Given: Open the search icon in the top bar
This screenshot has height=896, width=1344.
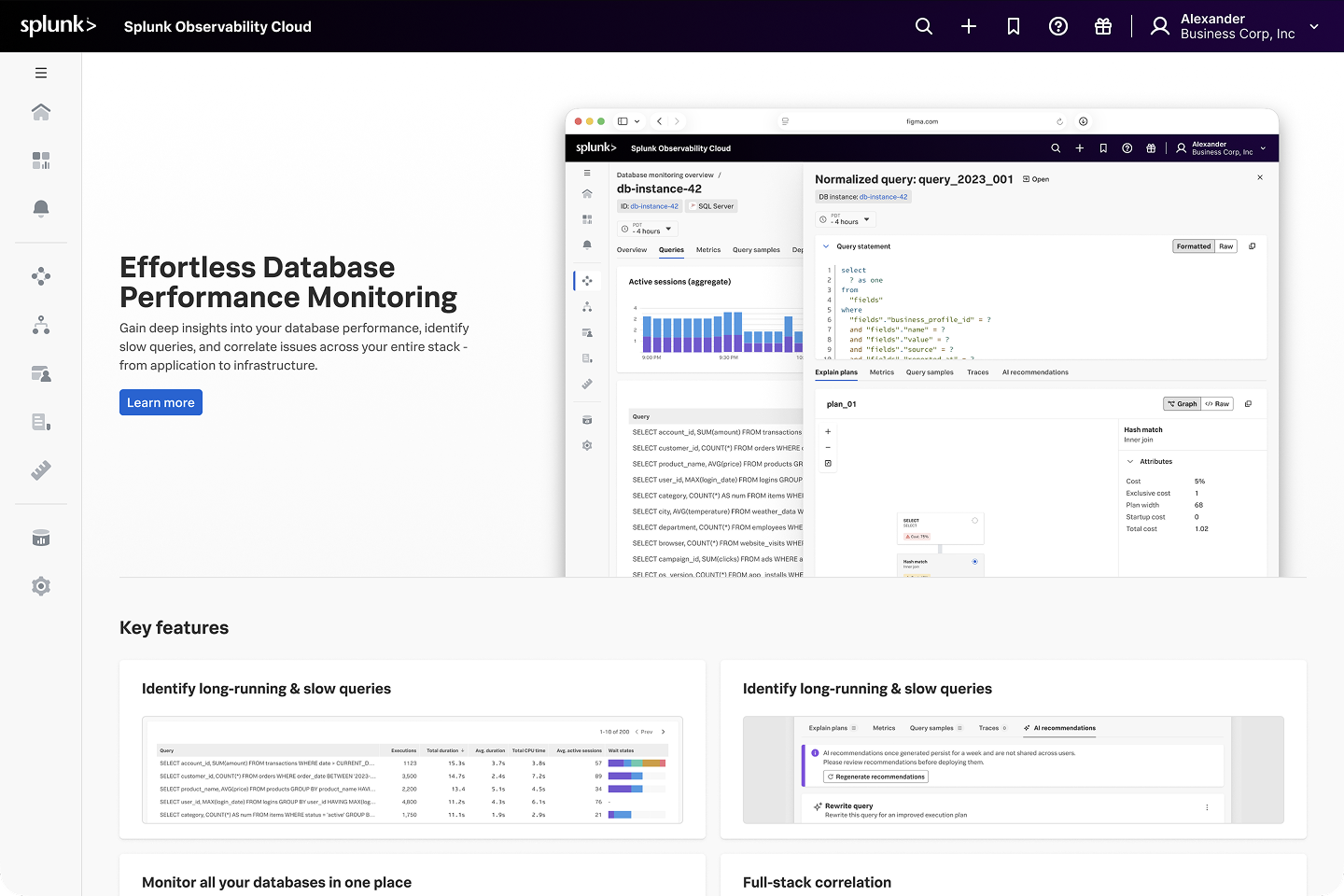Looking at the screenshot, I should [x=923, y=26].
